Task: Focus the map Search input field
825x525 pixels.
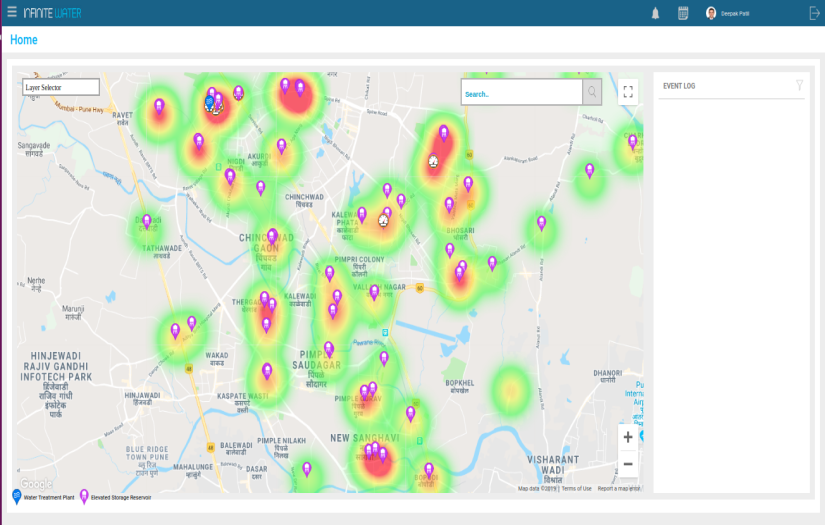Action: coord(521,93)
